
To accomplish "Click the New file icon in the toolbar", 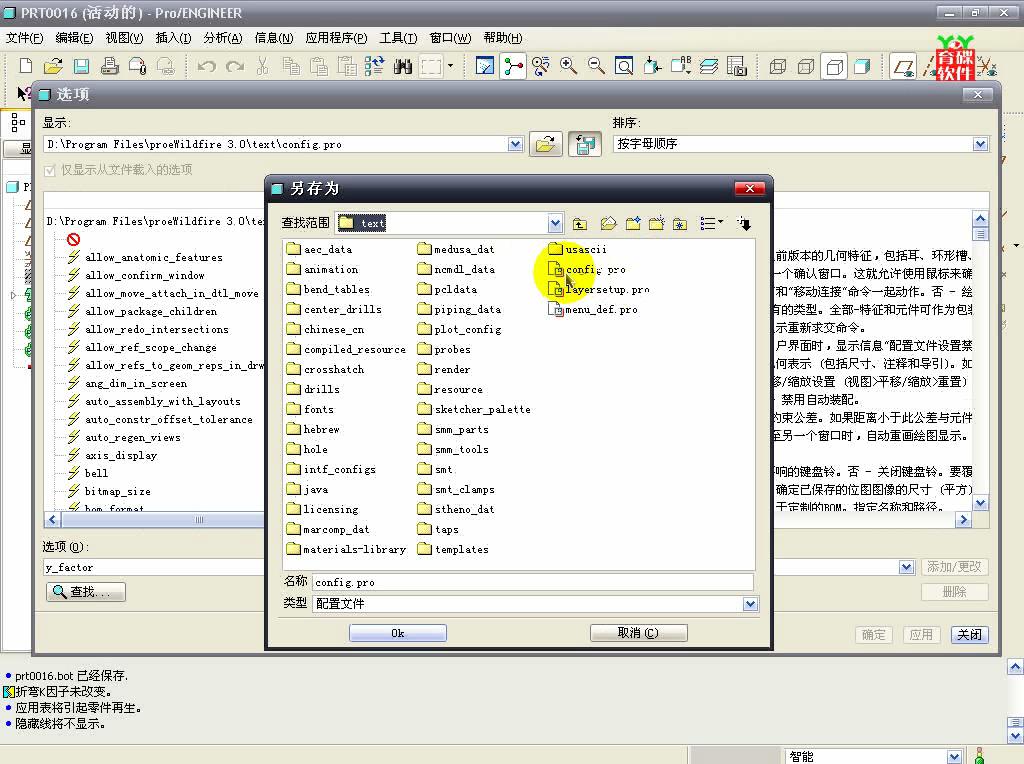I will (25, 66).
